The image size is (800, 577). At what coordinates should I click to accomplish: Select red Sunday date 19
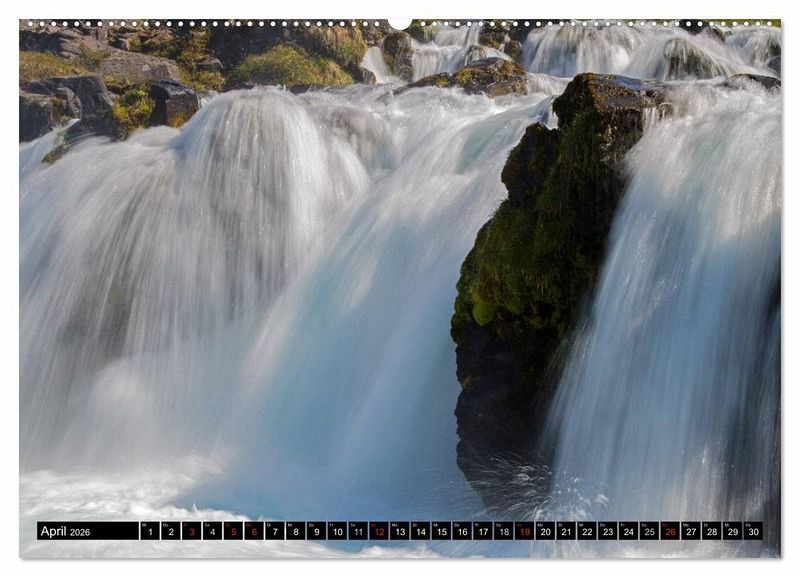click(524, 531)
